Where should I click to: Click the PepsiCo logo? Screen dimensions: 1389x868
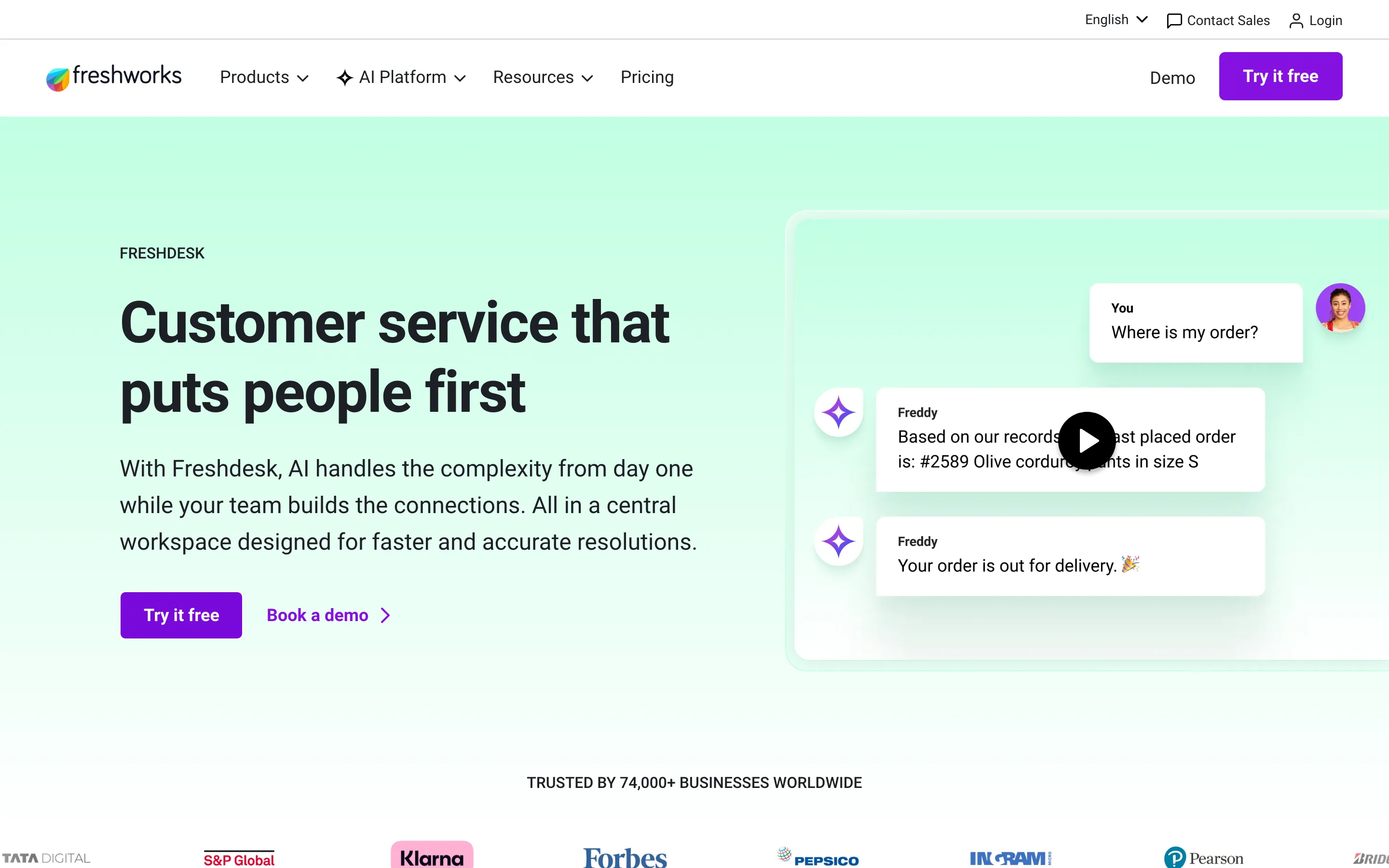818,857
